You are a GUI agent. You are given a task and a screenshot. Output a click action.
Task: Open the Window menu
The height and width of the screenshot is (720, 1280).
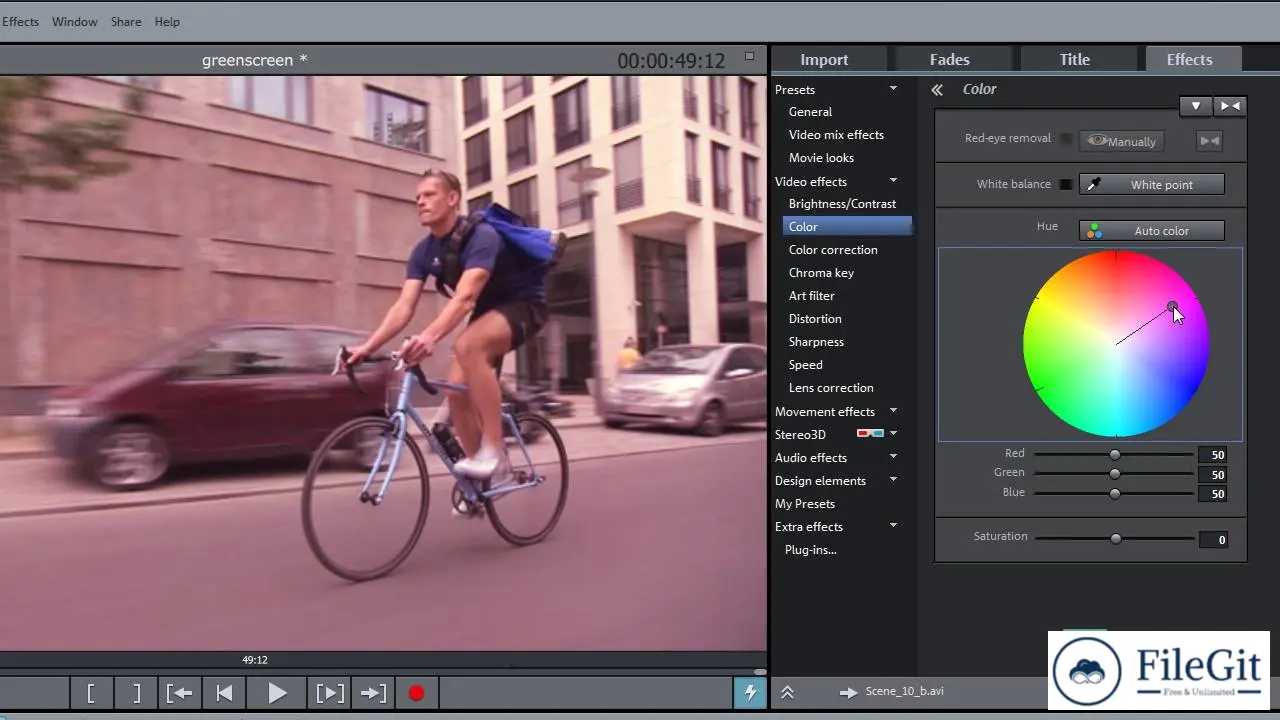pyautogui.click(x=75, y=21)
